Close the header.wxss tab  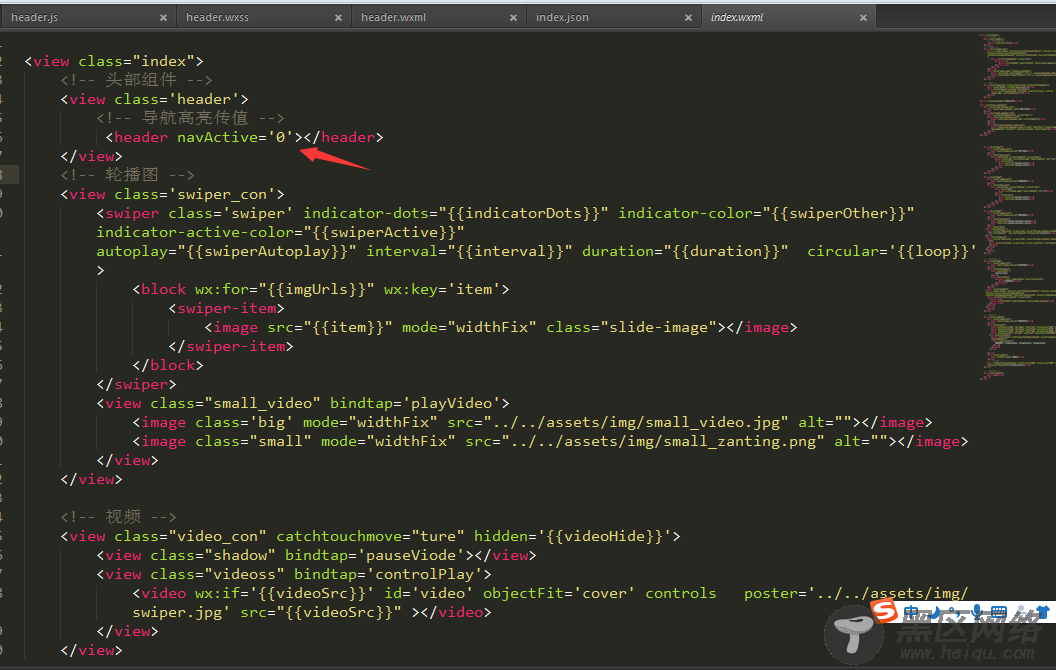[x=338, y=18]
